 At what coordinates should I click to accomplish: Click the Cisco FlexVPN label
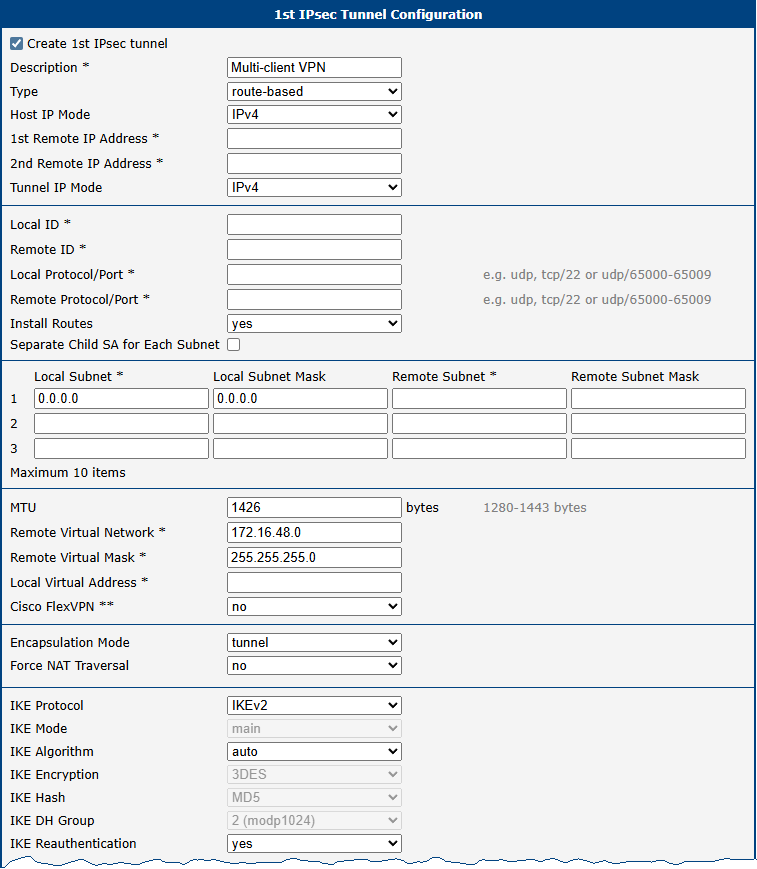click(62, 606)
